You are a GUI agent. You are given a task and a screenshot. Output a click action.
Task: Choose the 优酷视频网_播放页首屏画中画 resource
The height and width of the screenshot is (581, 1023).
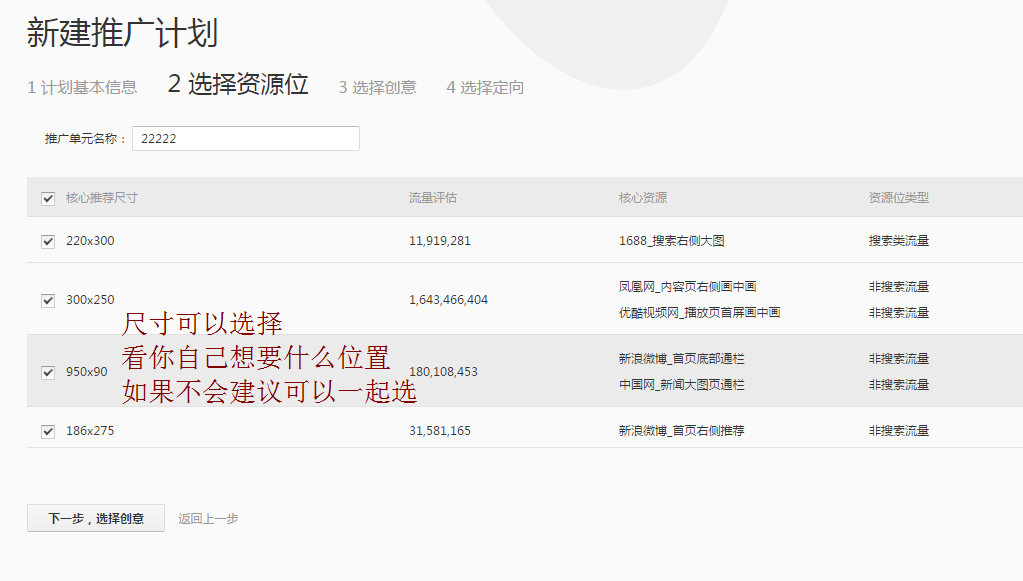coord(699,313)
